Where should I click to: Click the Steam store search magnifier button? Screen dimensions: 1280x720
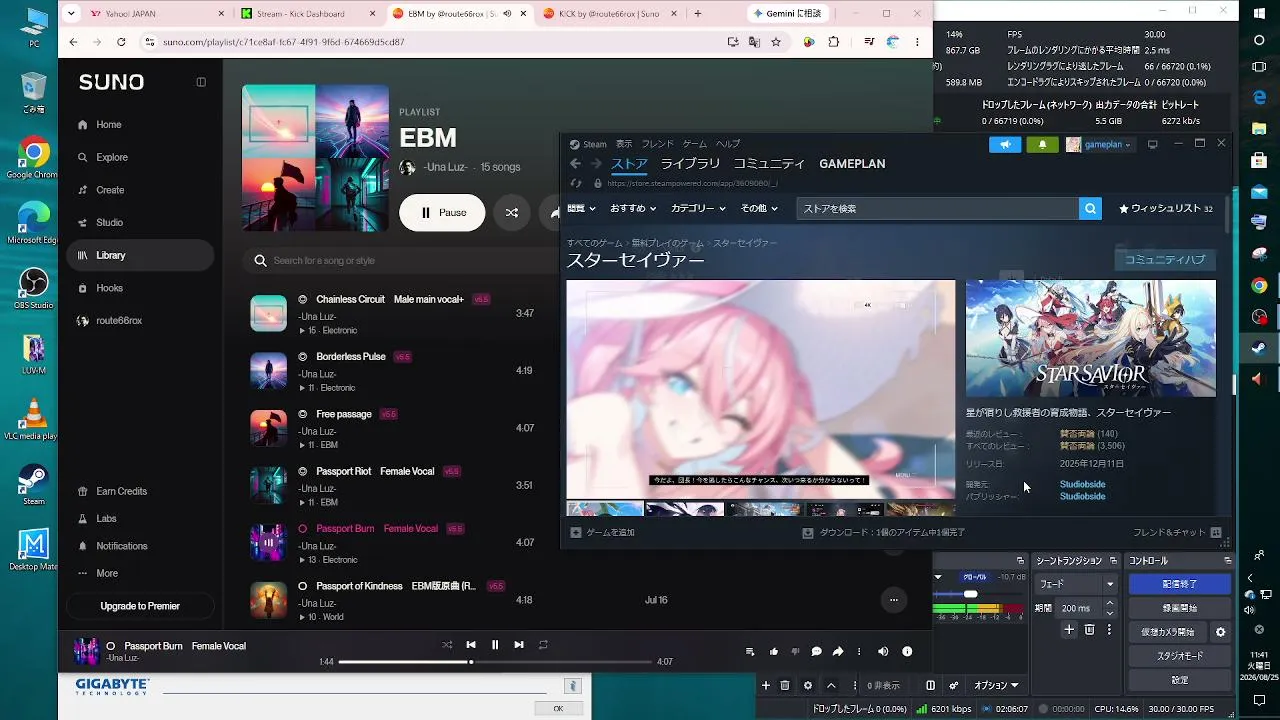coord(1090,209)
